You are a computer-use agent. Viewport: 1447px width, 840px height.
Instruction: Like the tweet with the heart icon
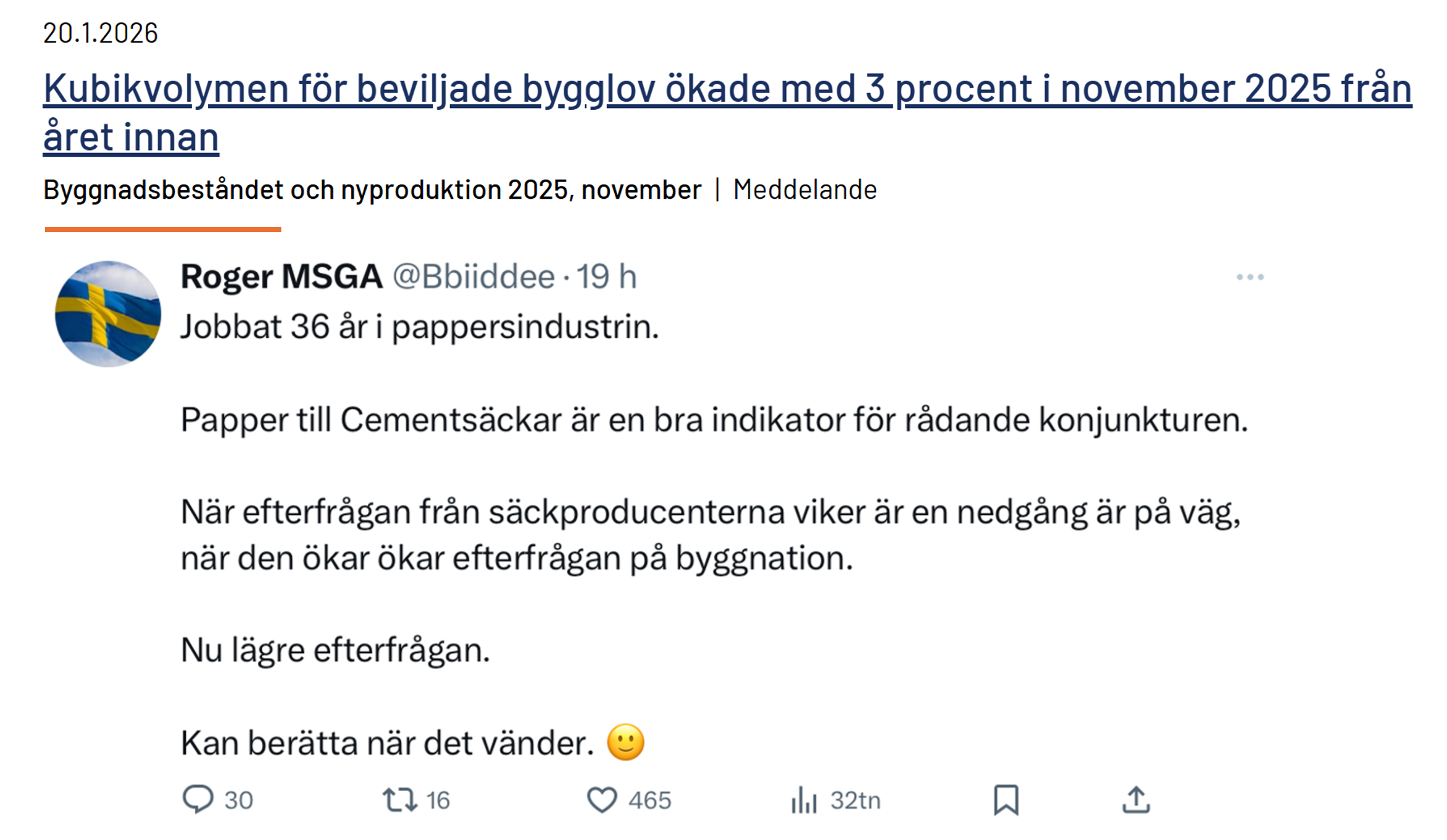point(601,800)
